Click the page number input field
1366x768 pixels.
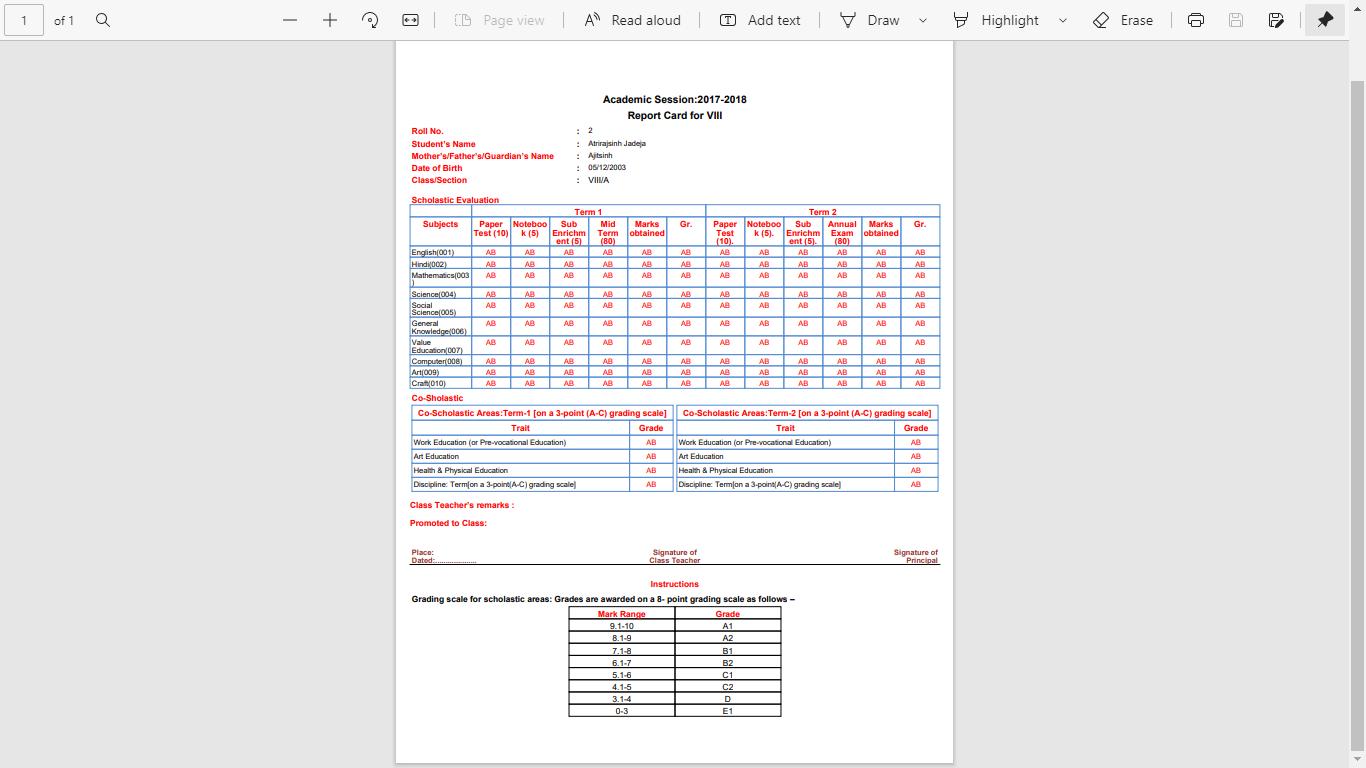24,20
